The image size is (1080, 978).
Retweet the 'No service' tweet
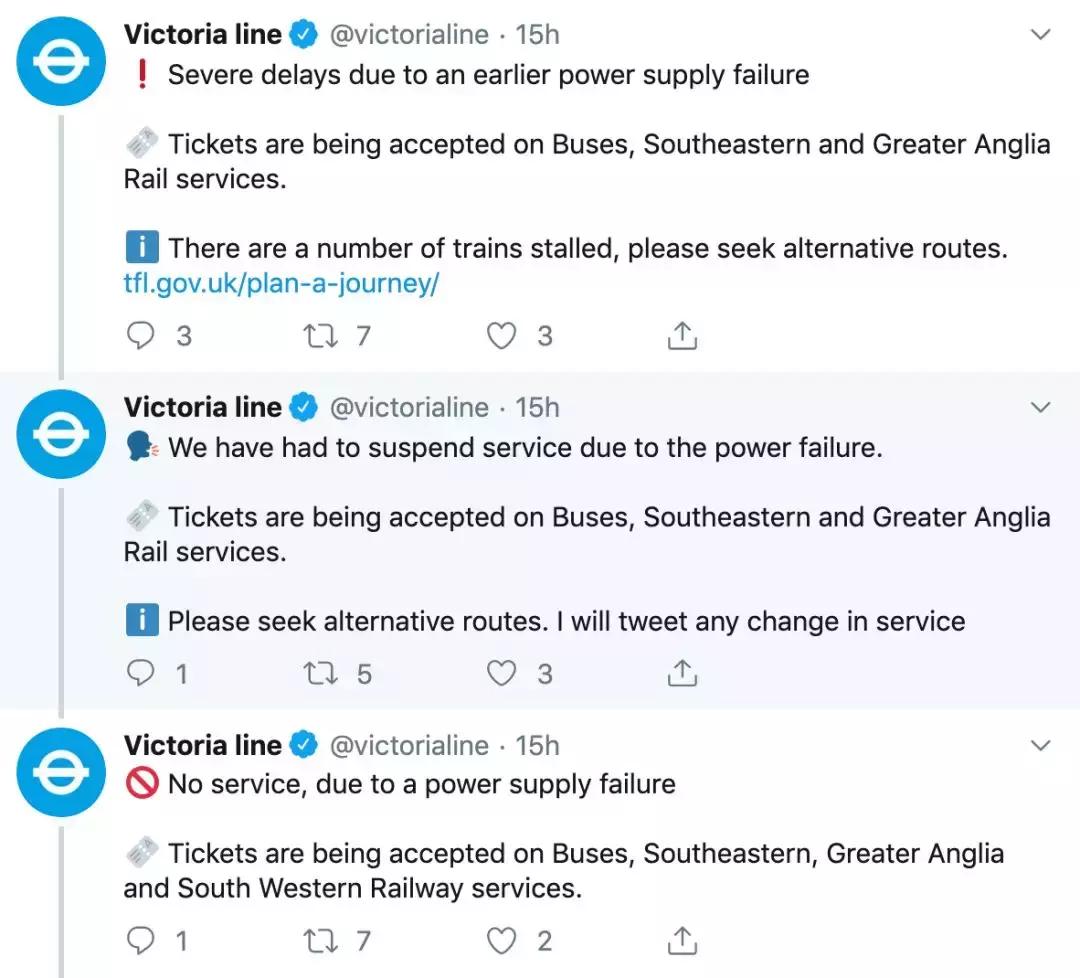[321, 941]
